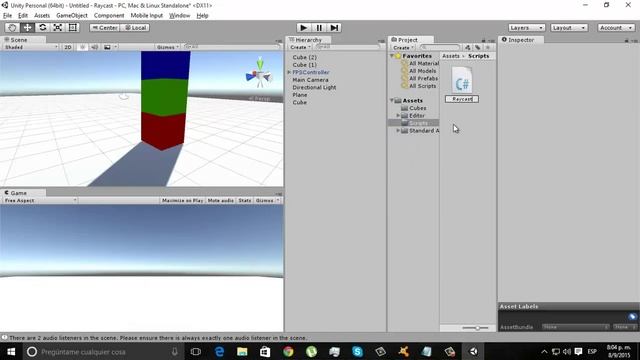This screenshot has width=640, height=360.
Task: Open the Window menu
Action: (x=180, y=16)
